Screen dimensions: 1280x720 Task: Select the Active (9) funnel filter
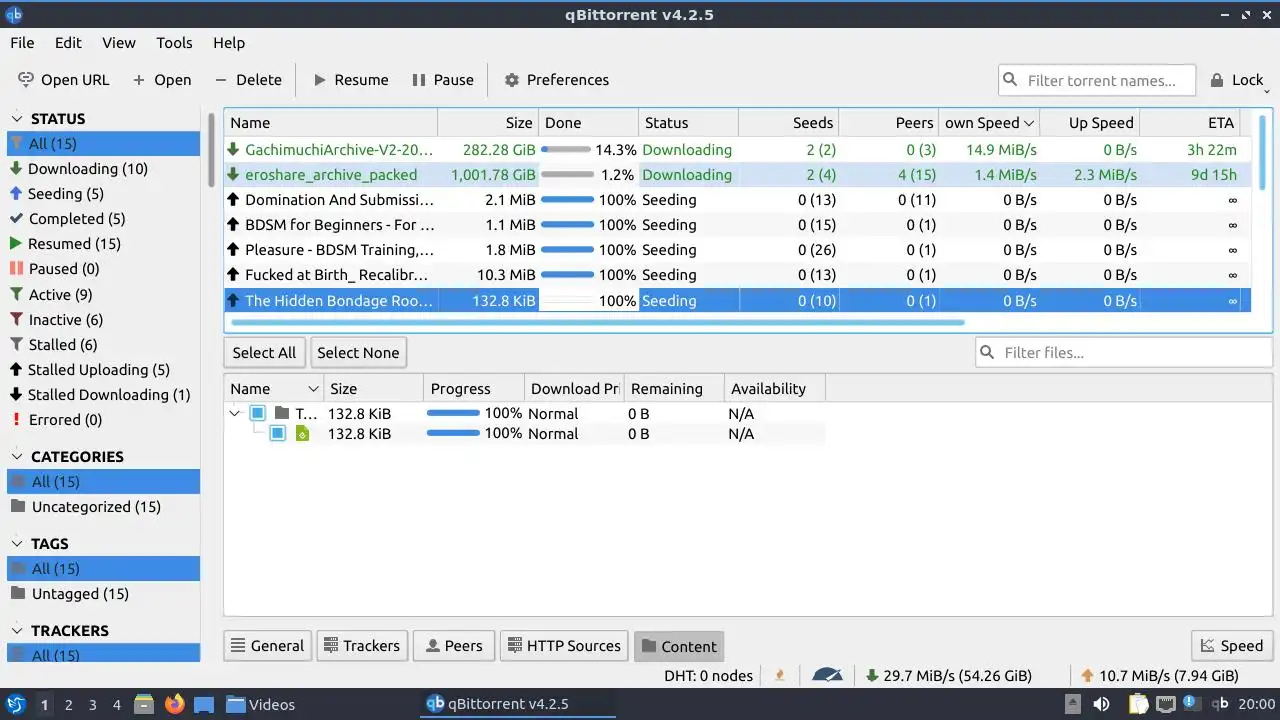104,295
